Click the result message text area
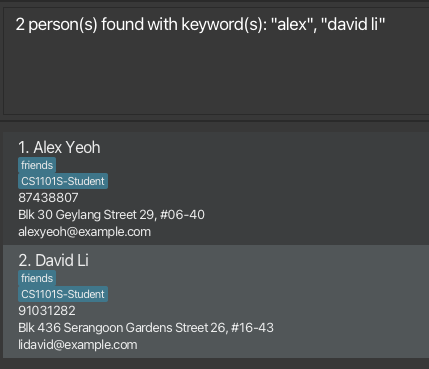Screen dimensions: 429x369 [216, 61]
